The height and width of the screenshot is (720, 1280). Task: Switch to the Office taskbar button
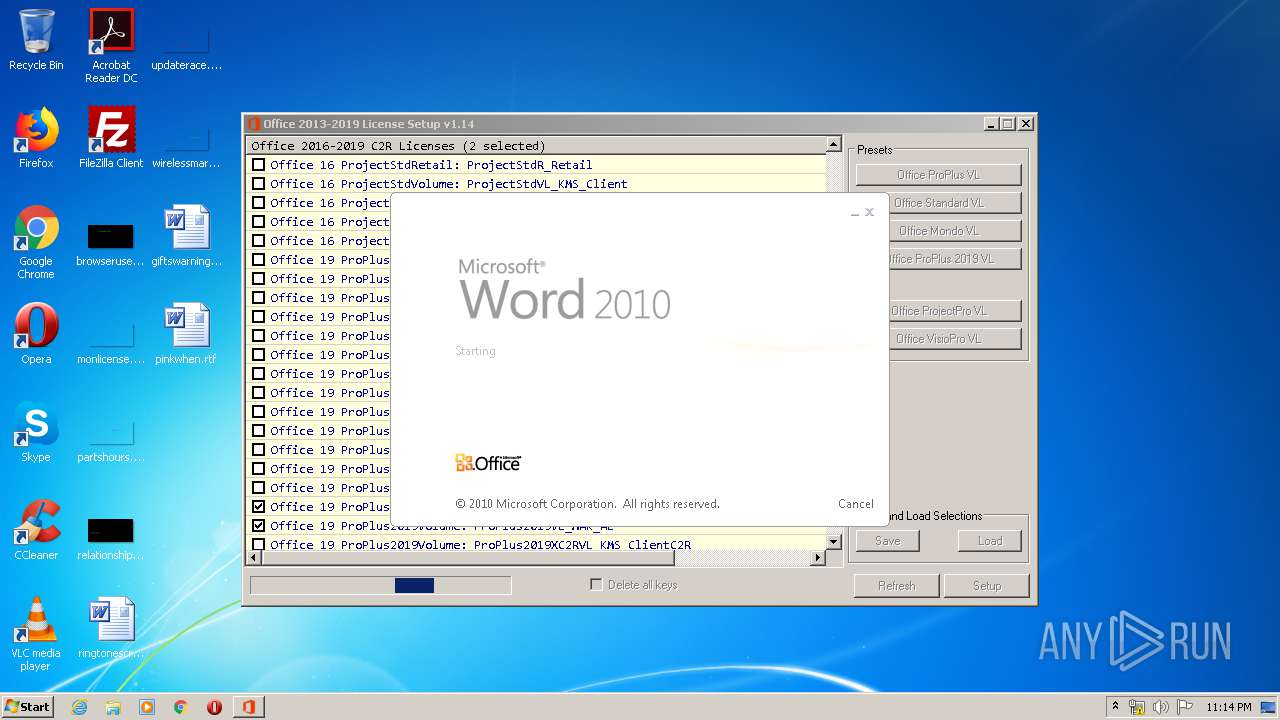(x=248, y=707)
